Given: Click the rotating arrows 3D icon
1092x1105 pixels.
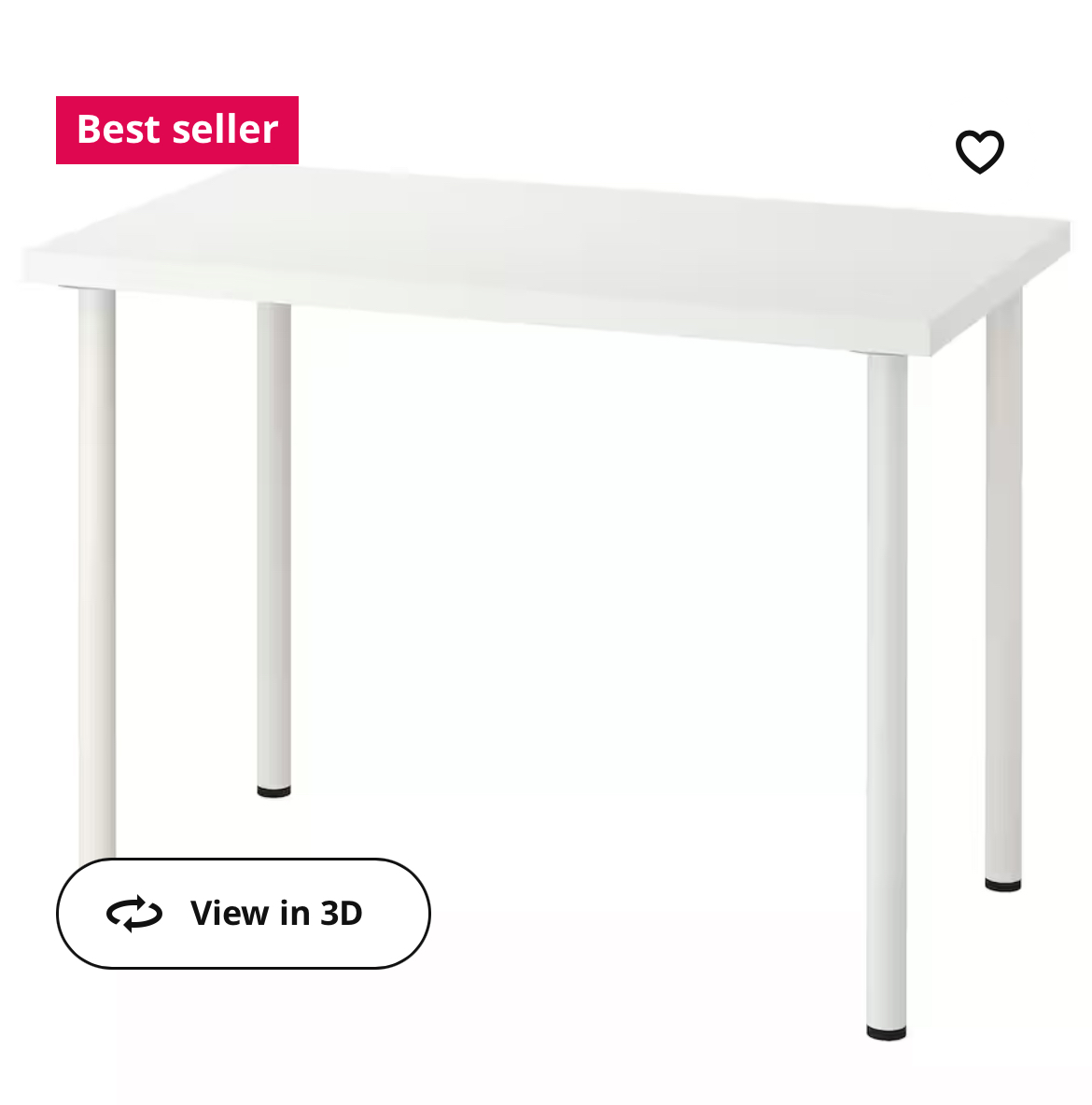Looking at the screenshot, I should point(134,914).
